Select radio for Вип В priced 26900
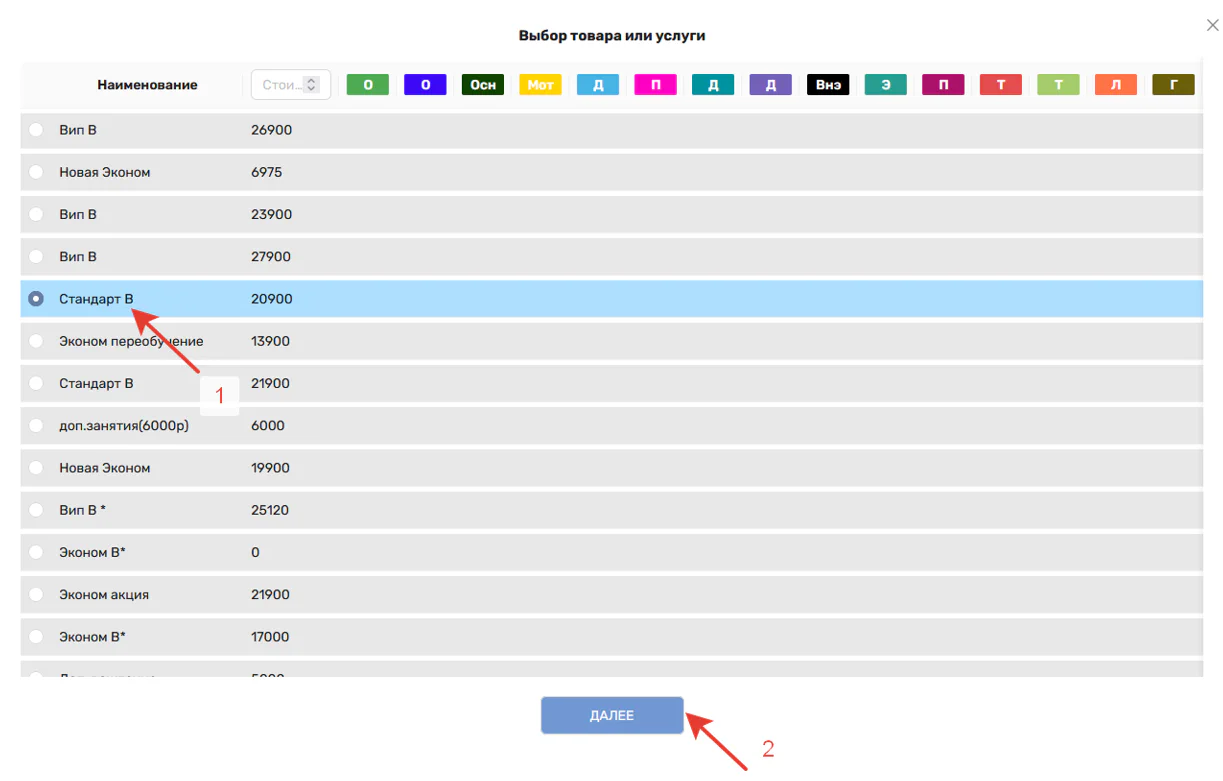Screen dimensions: 1223x781 (x=36, y=130)
